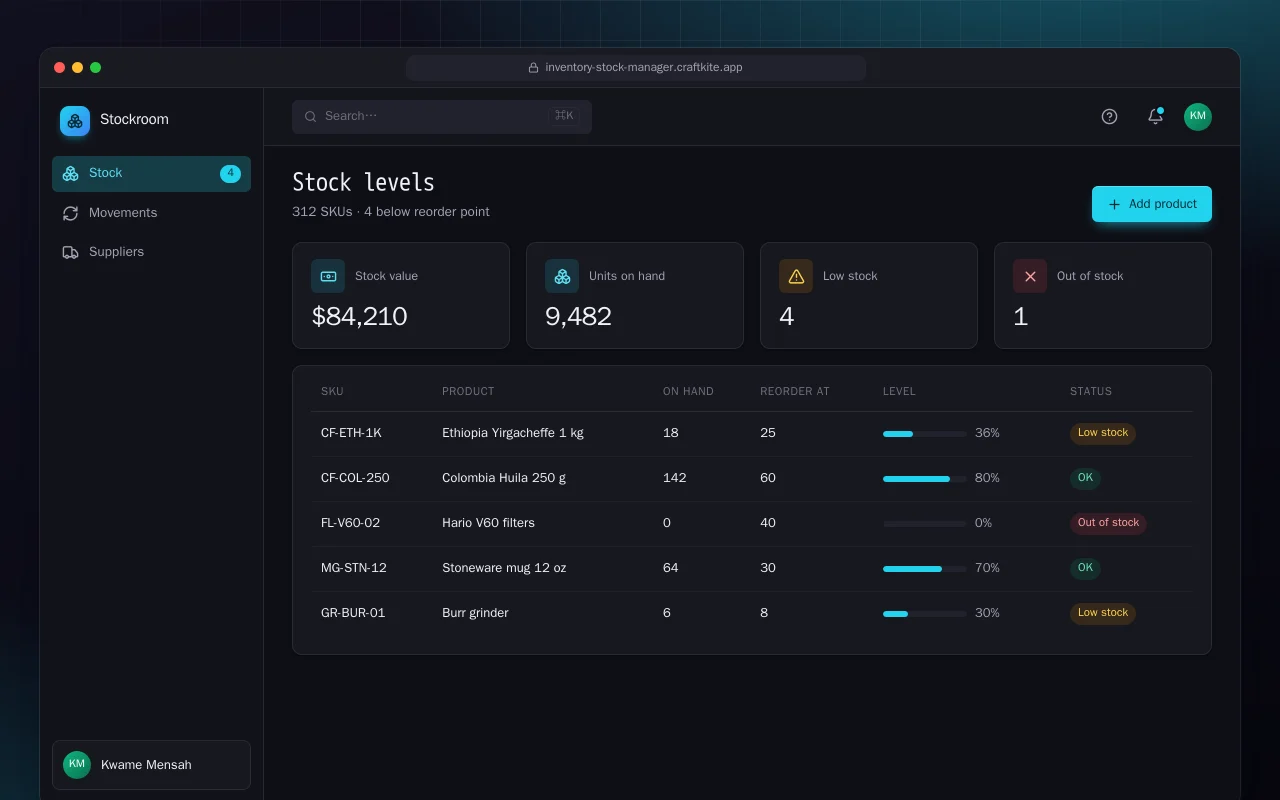Click SKU cell CF-COL-250
The width and height of the screenshot is (1280, 800).
[x=355, y=478]
